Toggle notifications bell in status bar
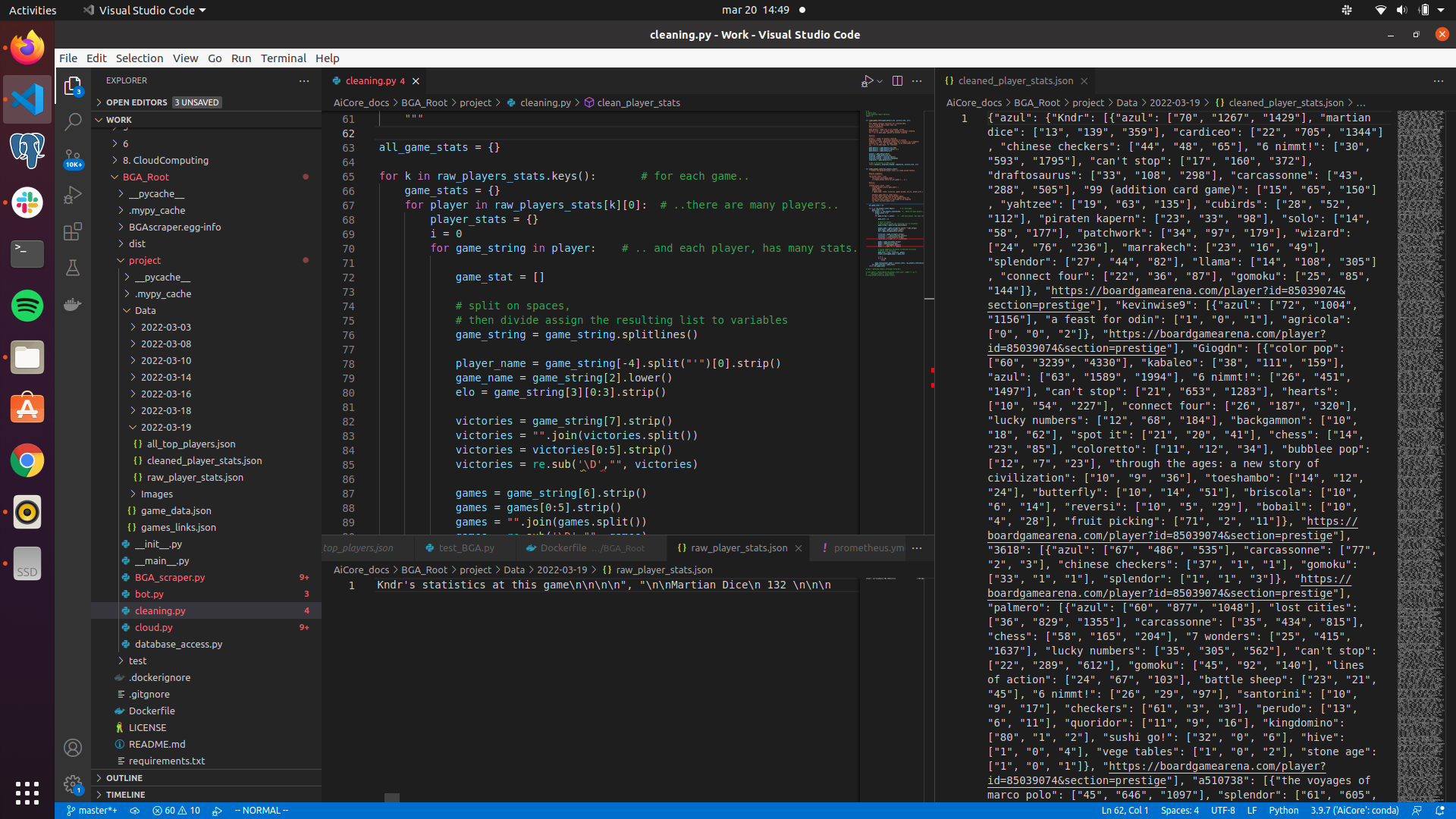 1439,810
